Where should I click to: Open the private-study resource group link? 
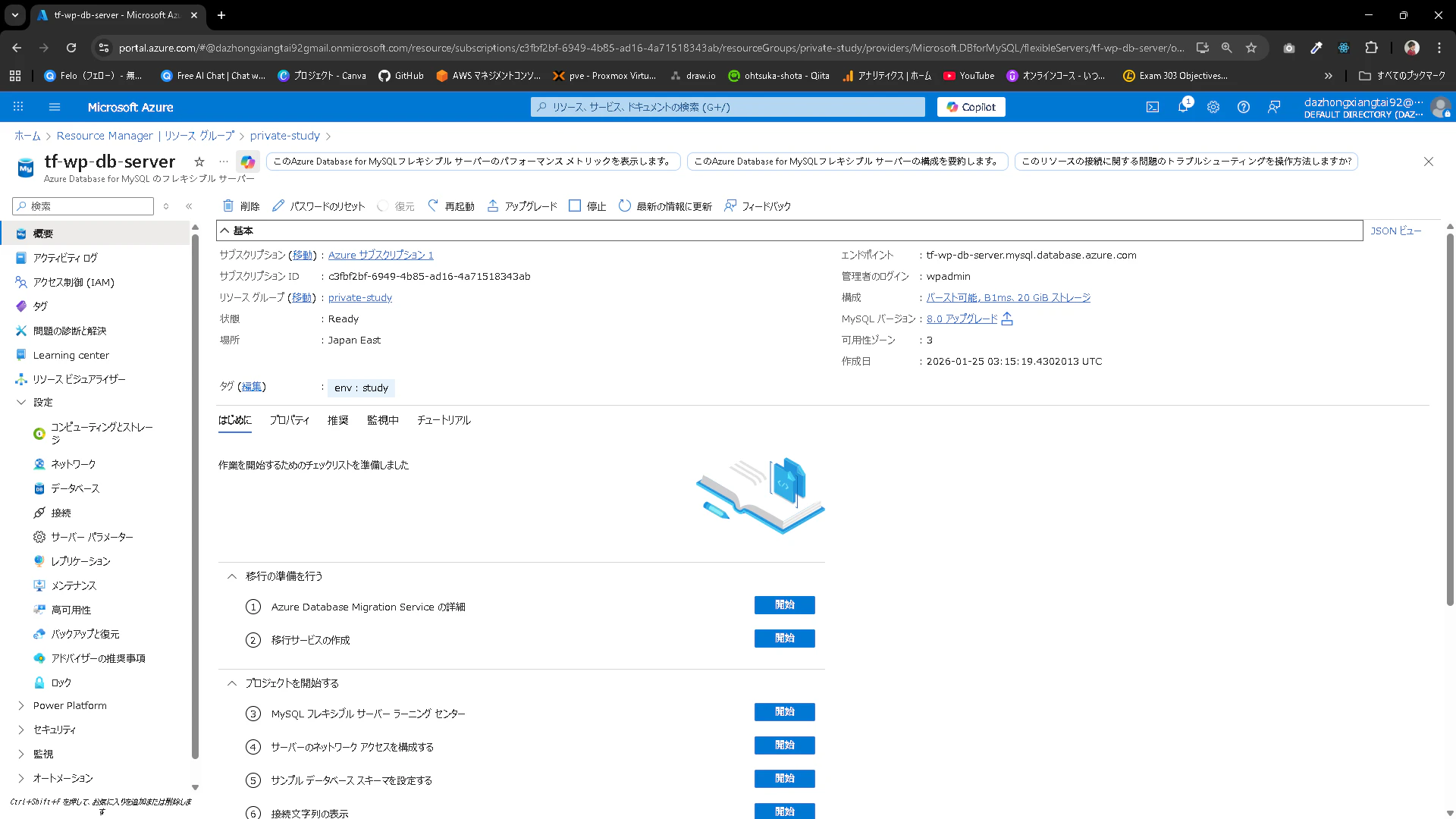[359, 297]
